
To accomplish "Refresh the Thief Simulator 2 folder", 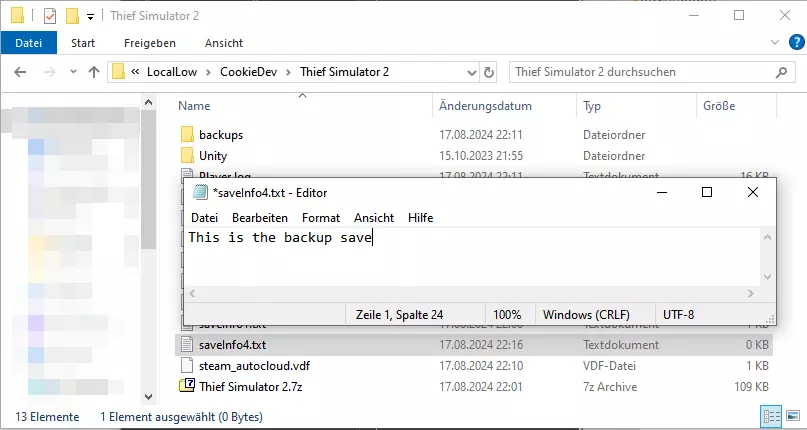I will [x=489, y=72].
